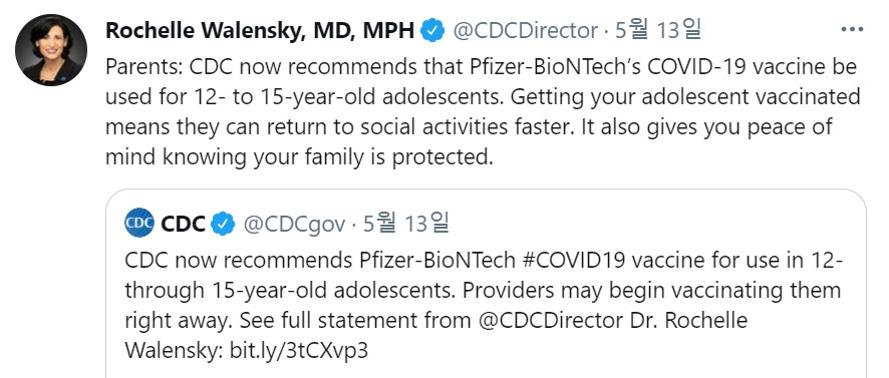
Task: Open the @CDCDirector handle on the main tweet
Action: pos(524,30)
